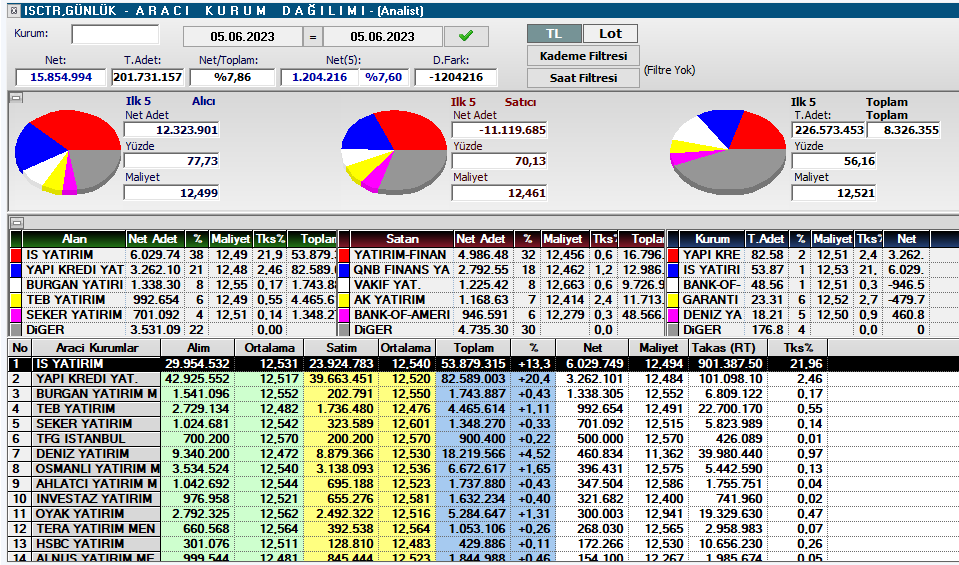The height and width of the screenshot is (565, 959).
Task: Click the green checkmark apply button
Action: coord(466,36)
